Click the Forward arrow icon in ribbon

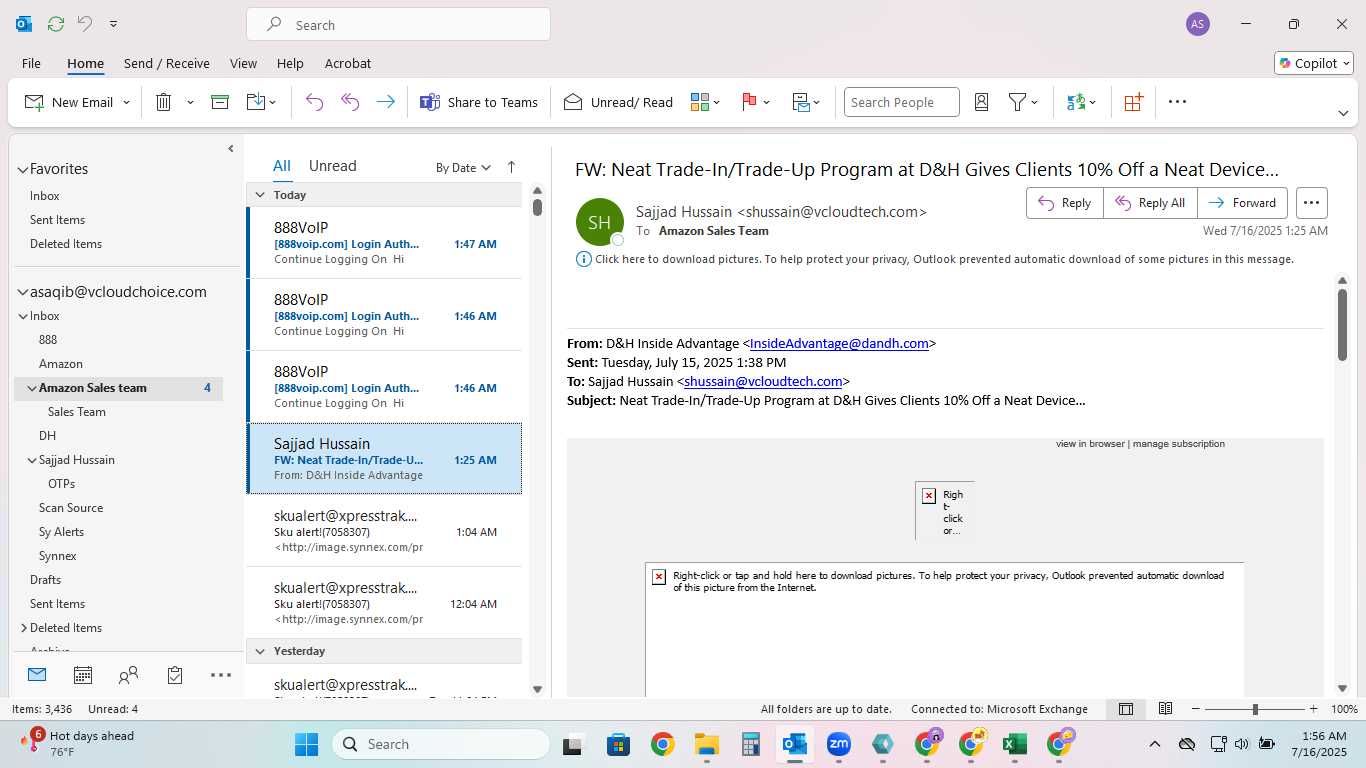click(x=386, y=102)
